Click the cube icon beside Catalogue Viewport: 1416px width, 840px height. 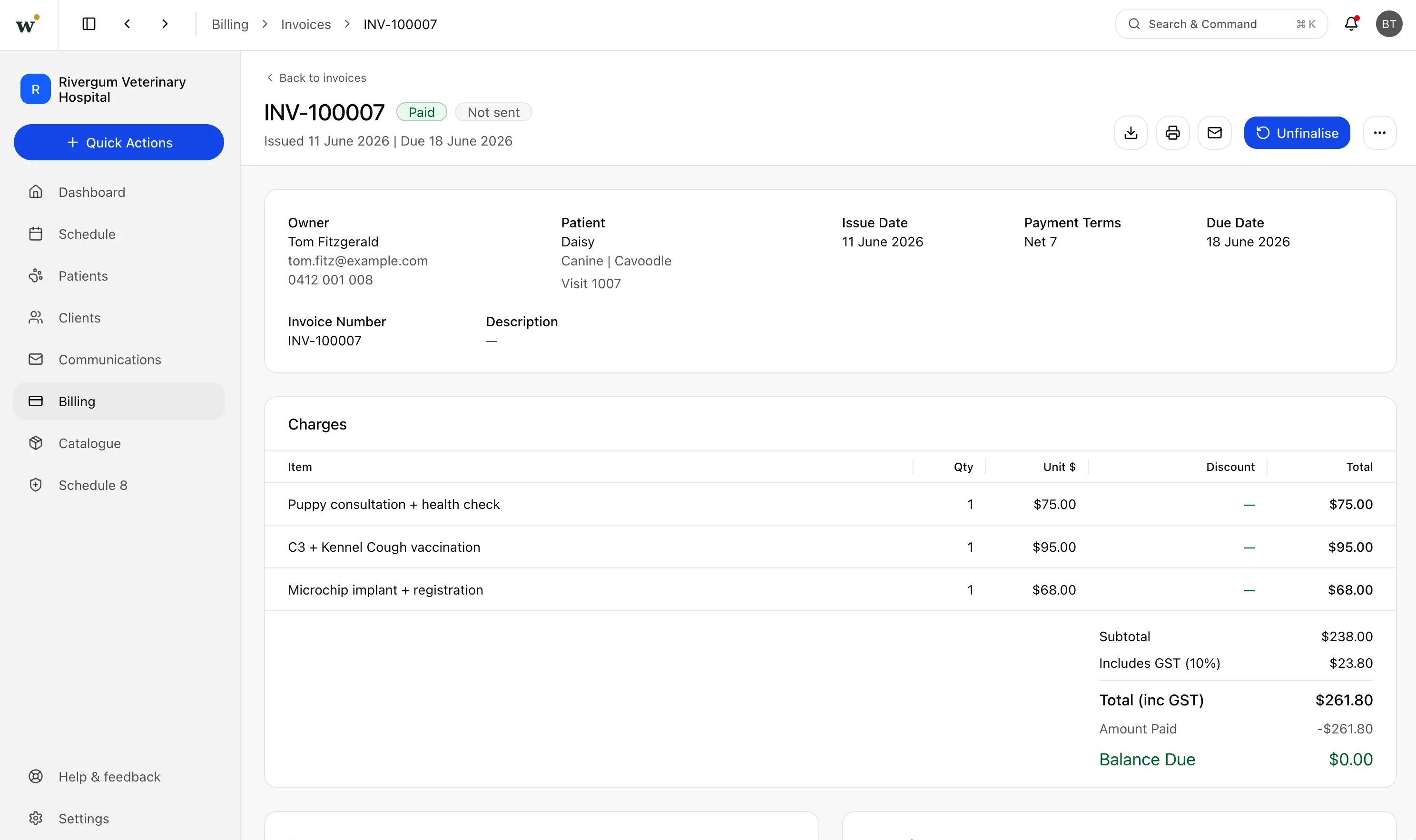[36, 443]
